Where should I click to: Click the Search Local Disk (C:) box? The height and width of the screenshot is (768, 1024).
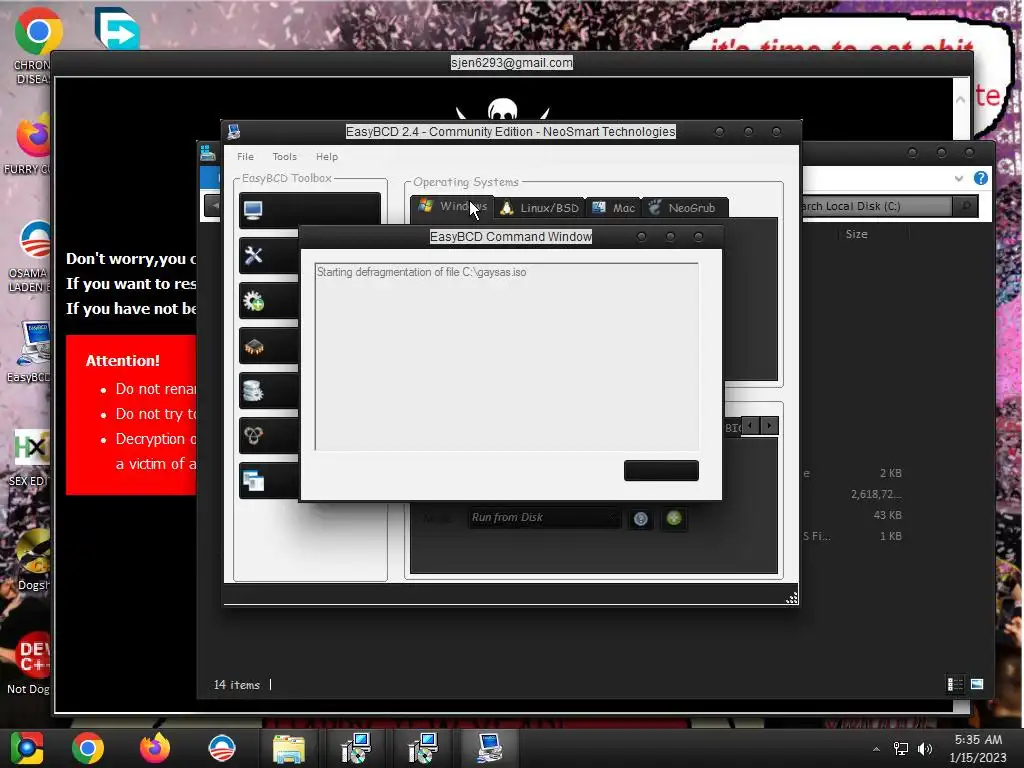[x=876, y=206]
